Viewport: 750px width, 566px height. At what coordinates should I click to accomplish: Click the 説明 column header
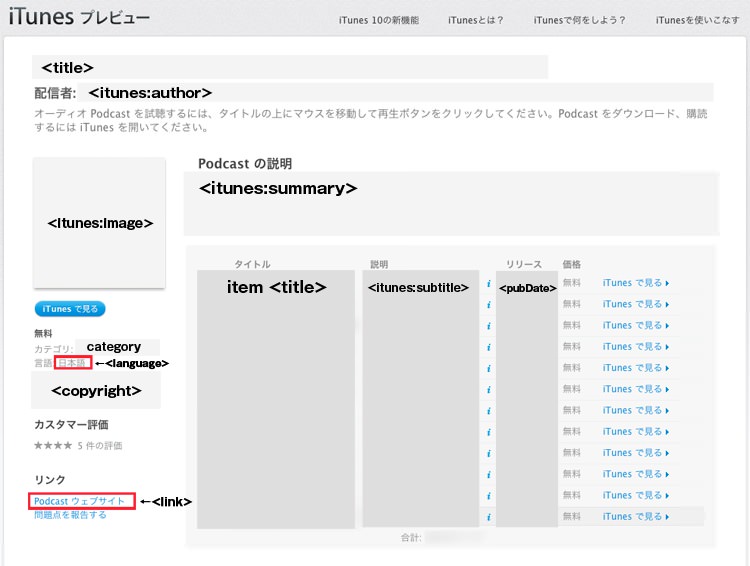click(379, 264)
